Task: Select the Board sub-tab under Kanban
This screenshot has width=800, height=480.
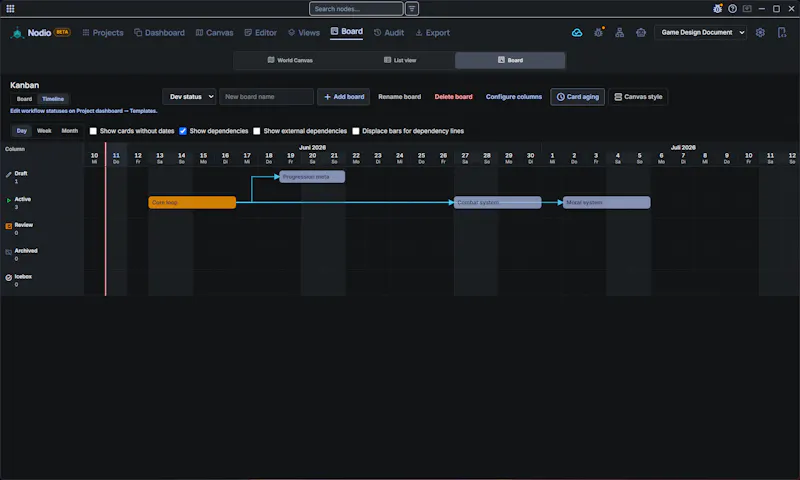Action: [24, 99]
